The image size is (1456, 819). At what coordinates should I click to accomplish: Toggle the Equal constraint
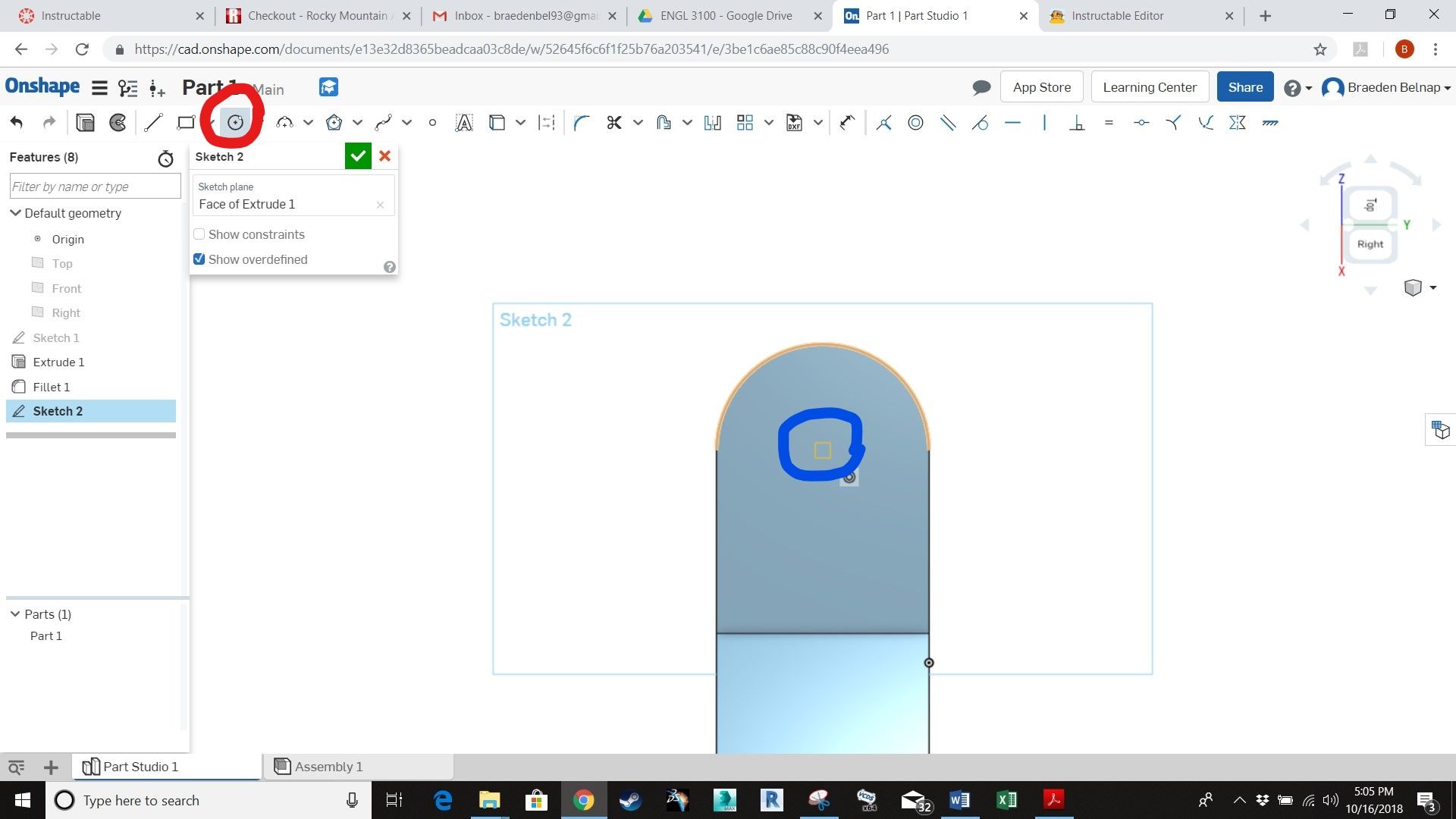[x=1108, y=122]
